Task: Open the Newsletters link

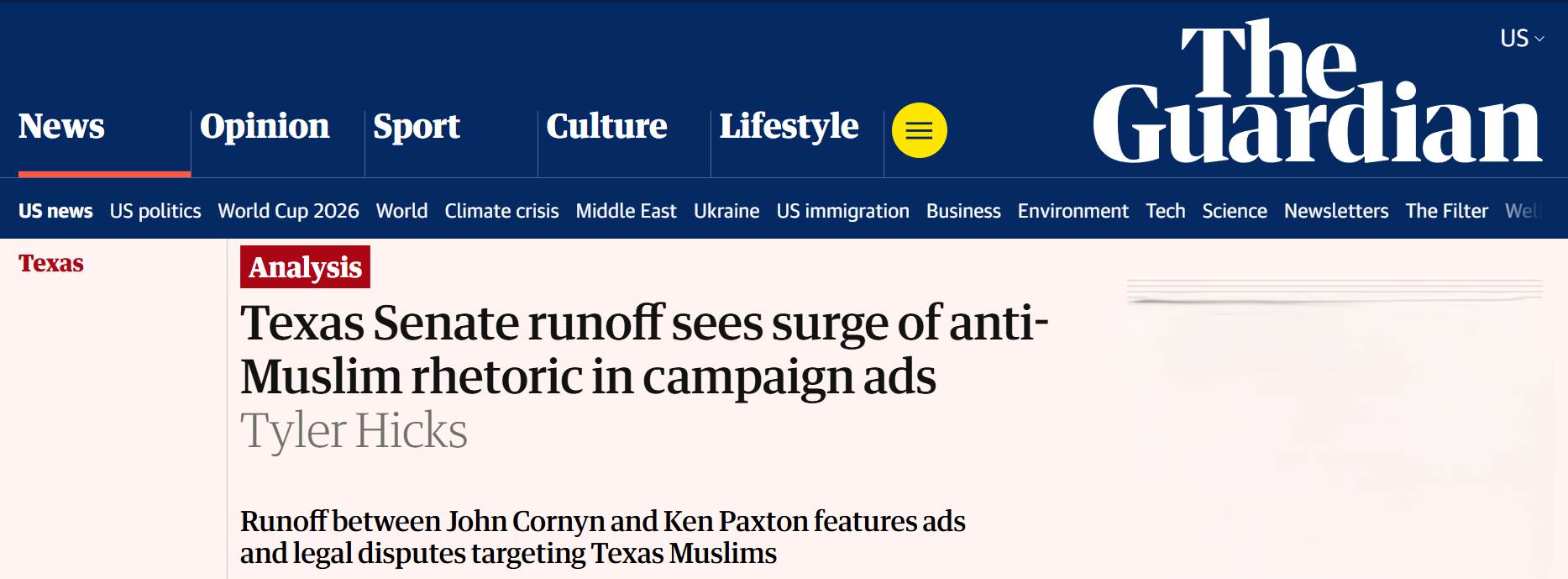Action: tap(1335, 211)
